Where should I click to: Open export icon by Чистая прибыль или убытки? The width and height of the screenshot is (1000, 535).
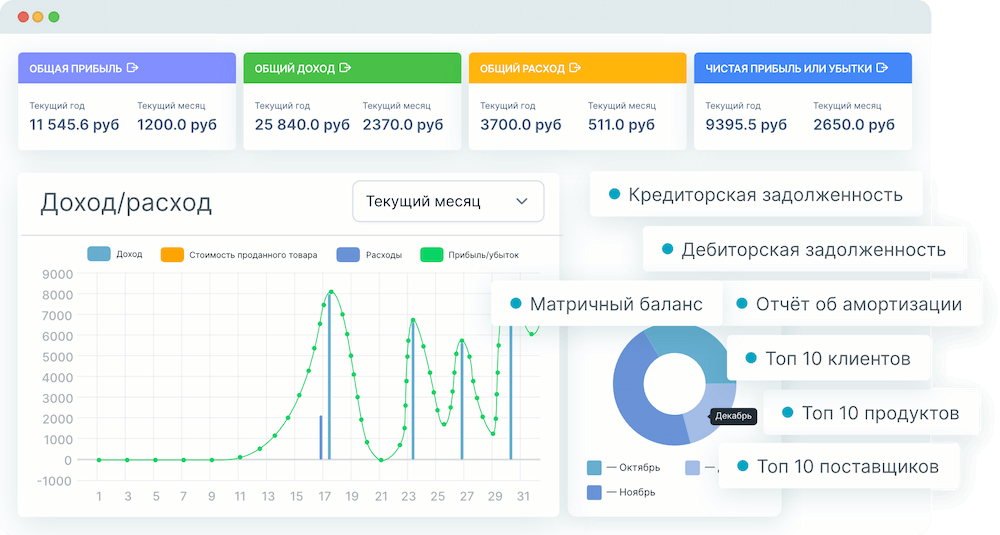(882, 68)
